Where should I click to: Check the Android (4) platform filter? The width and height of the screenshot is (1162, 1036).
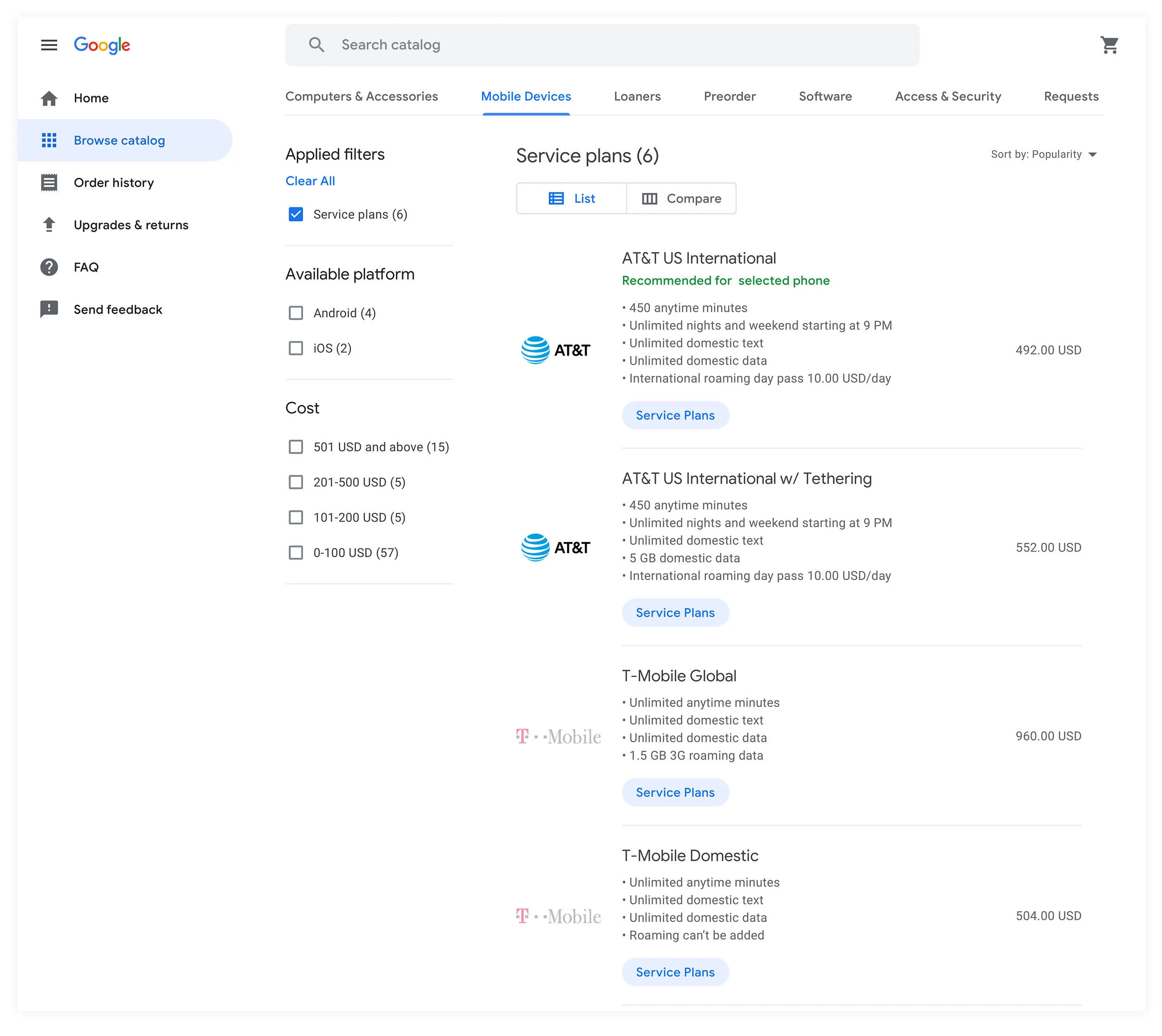click(x=296, y=313)
